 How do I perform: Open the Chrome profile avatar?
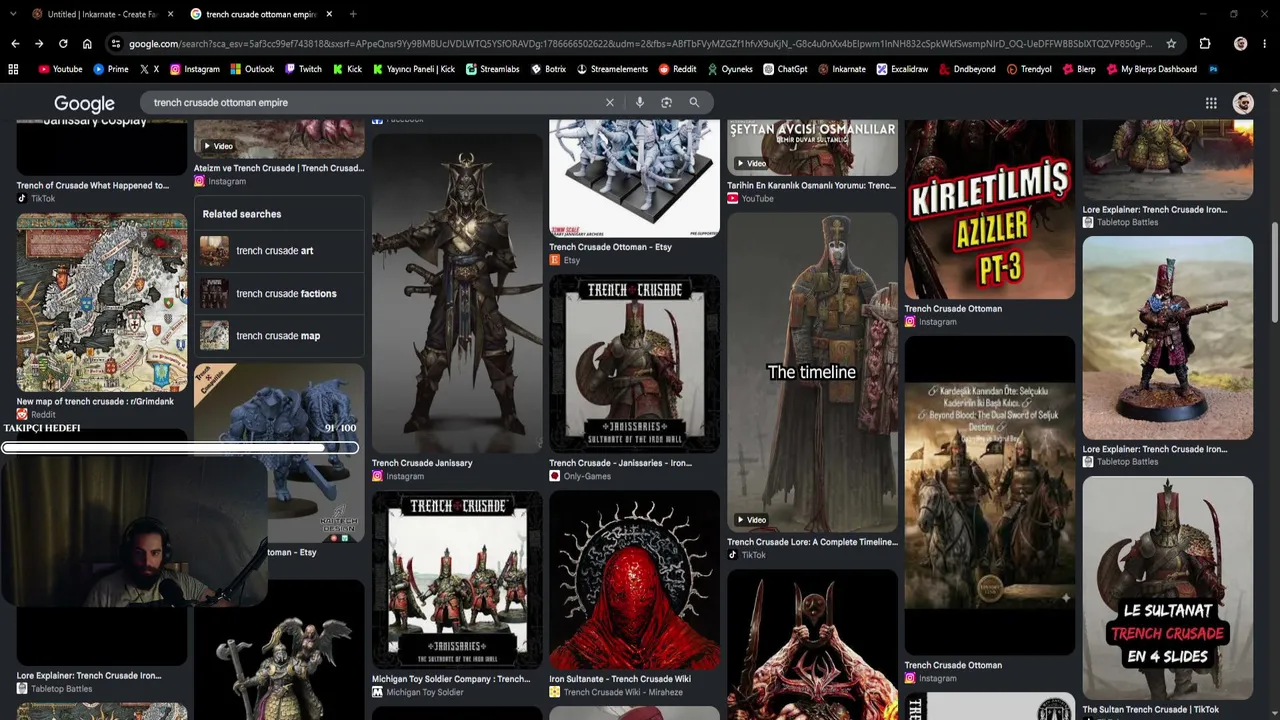1241,44
